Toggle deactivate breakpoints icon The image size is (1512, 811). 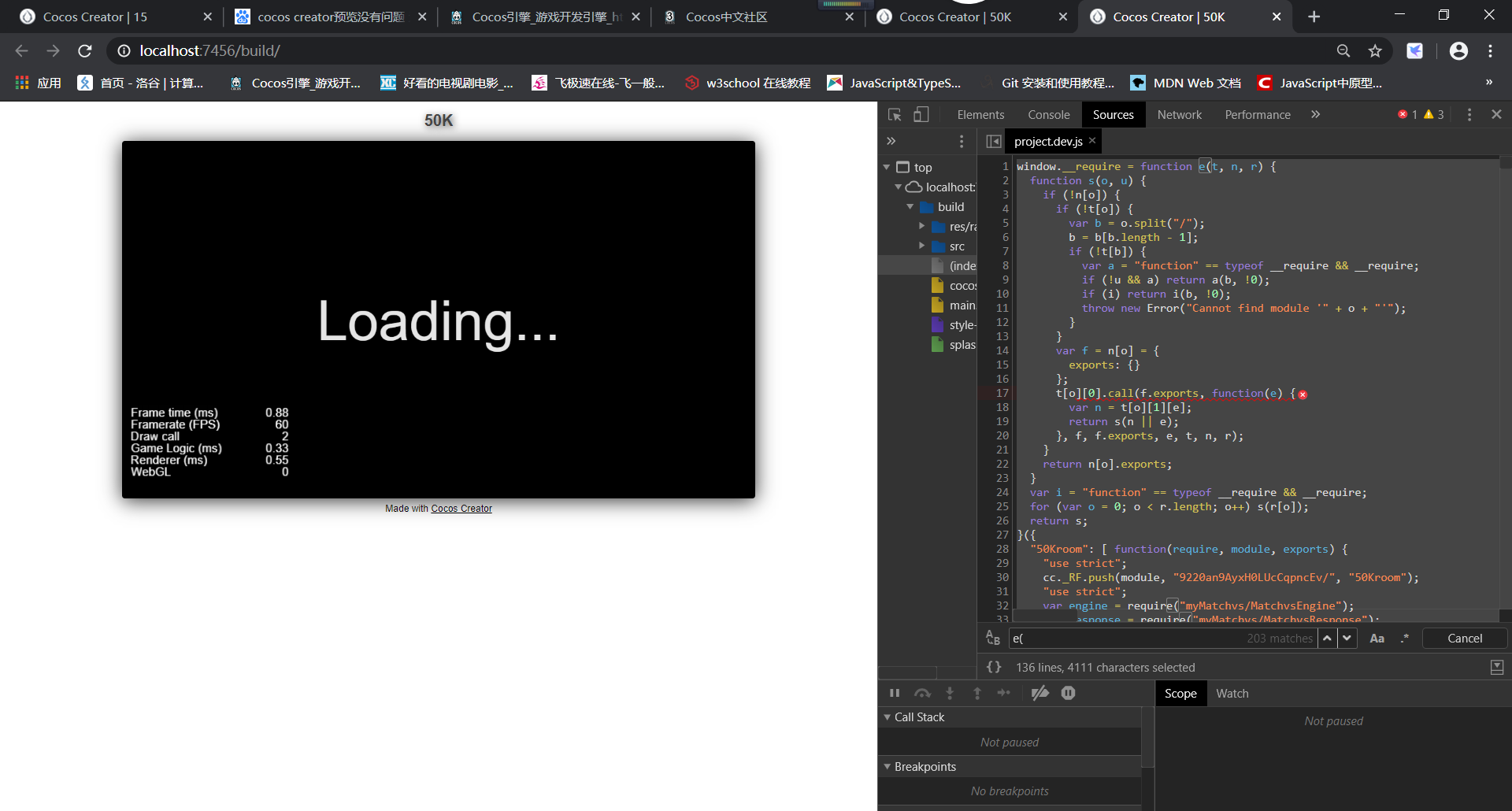1039,693
